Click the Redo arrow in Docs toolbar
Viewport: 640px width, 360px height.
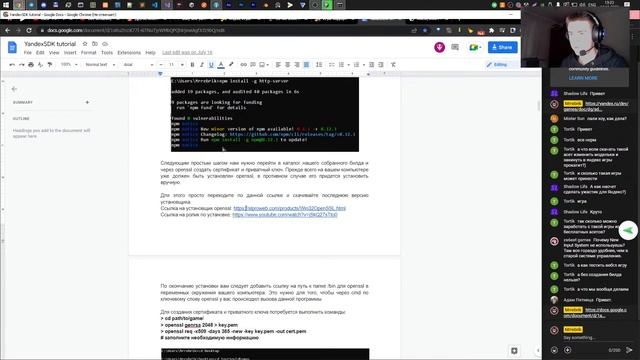[x=21, y=64]
